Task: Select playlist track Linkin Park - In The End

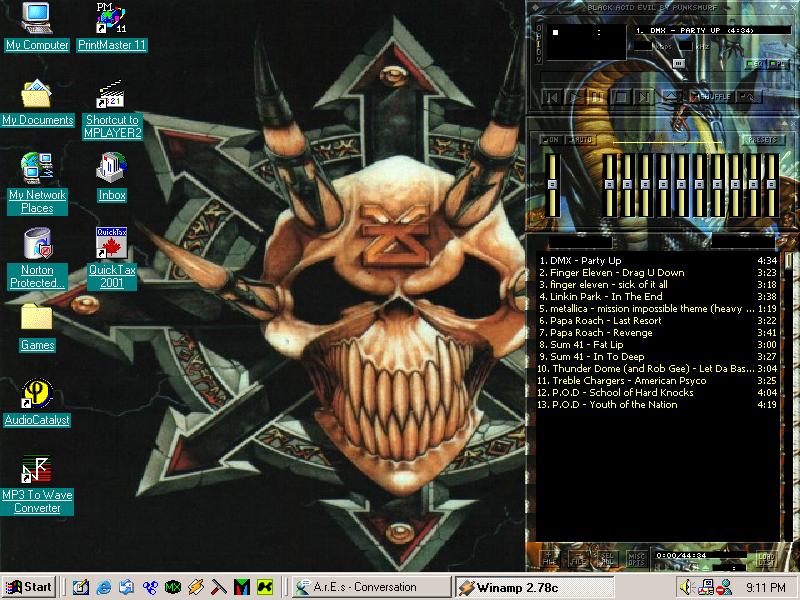Action: [x=658, y=296]
